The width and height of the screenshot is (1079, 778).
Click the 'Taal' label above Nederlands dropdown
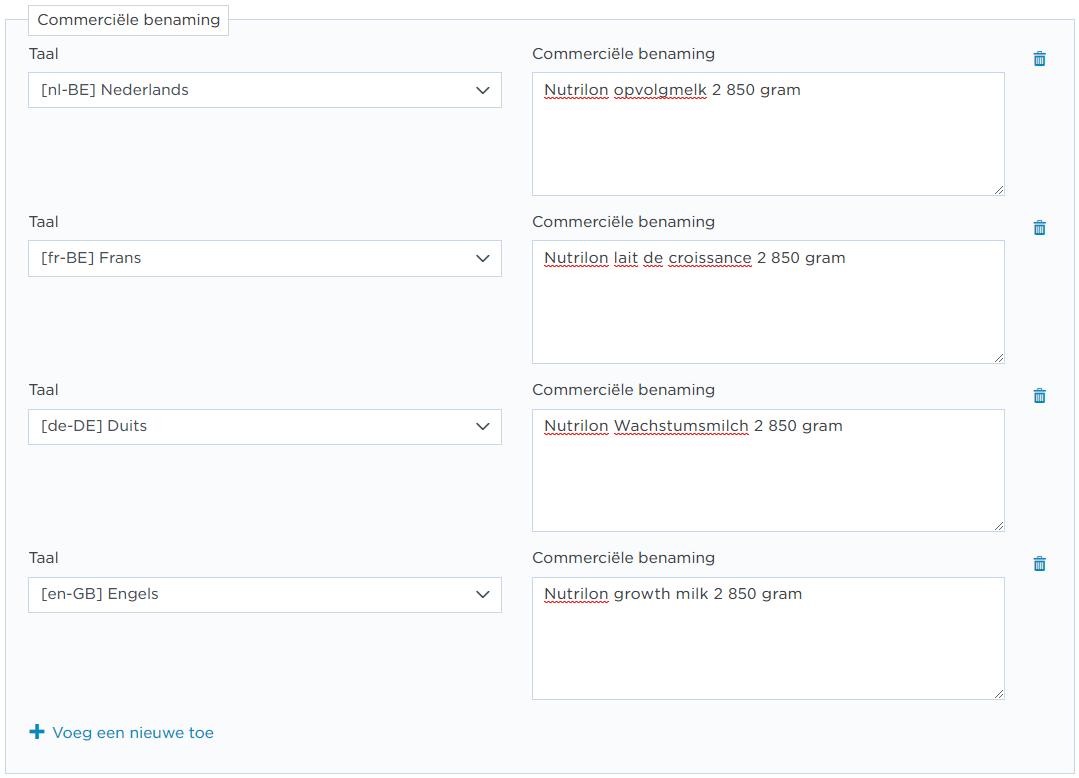pos(43,54)
